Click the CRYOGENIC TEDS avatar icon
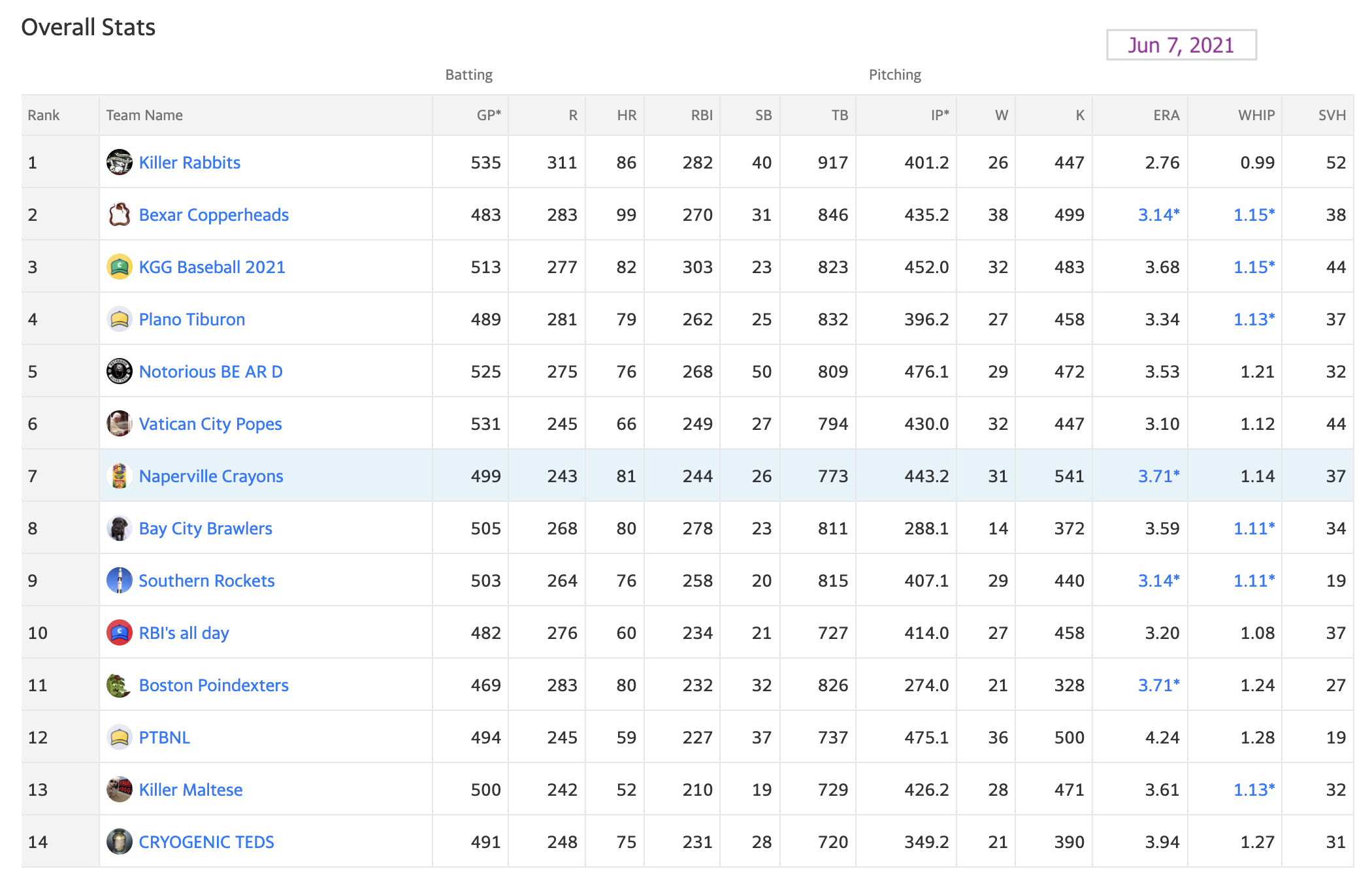 tap(119, 841)
